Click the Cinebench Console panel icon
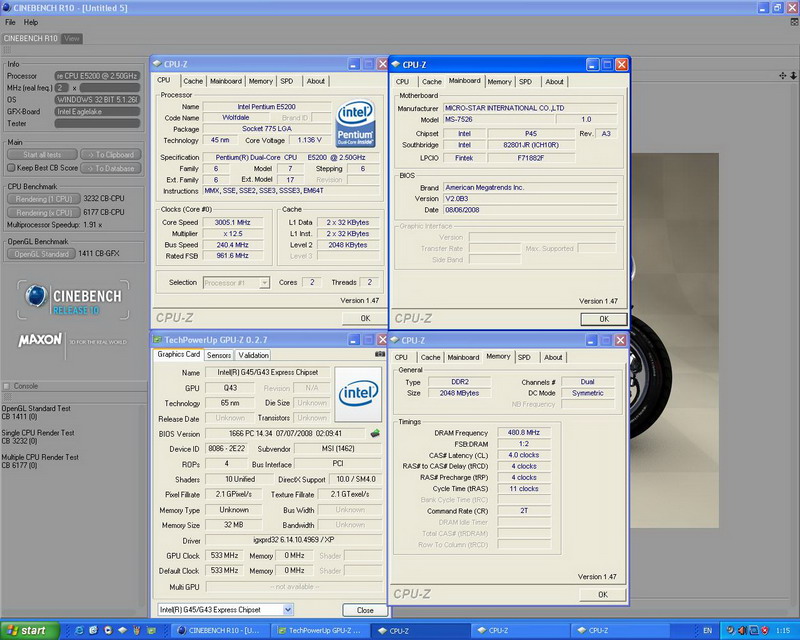The image size is (800, 640). (x=7, y=386)
